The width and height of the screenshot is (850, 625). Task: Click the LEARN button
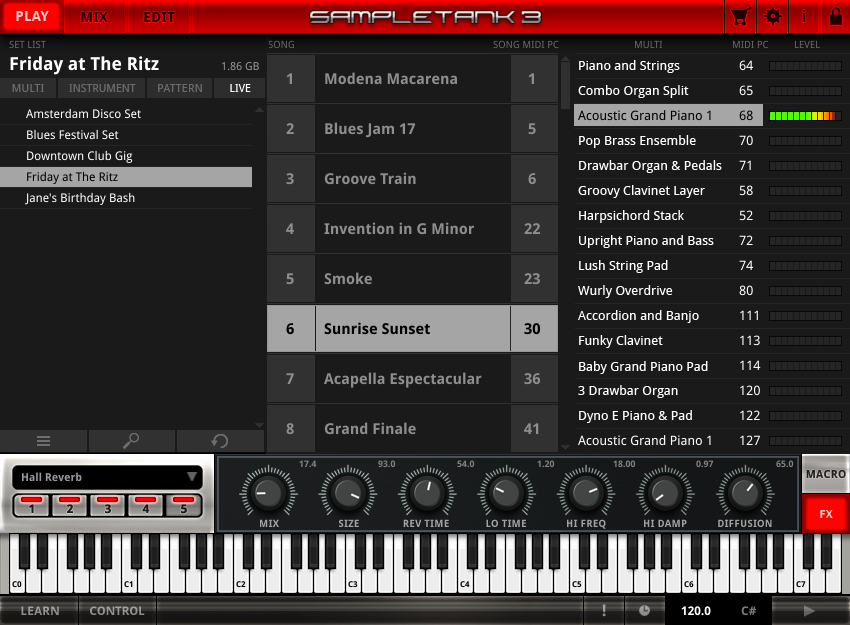(x=40, y=611)
